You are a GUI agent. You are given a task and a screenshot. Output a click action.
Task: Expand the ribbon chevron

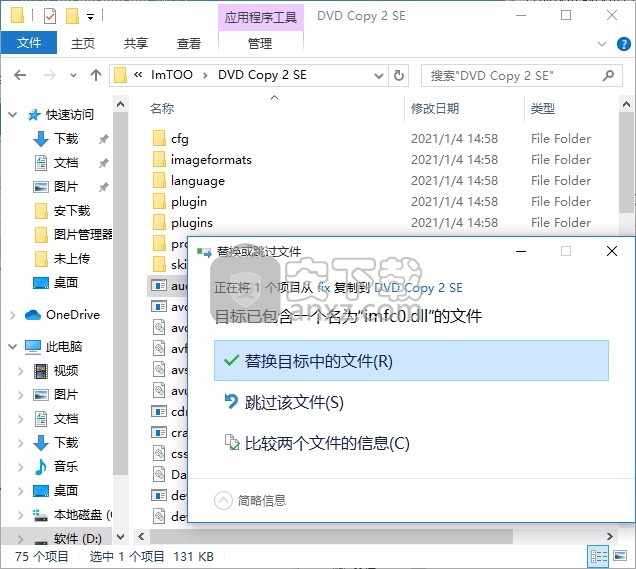point(602,44)
